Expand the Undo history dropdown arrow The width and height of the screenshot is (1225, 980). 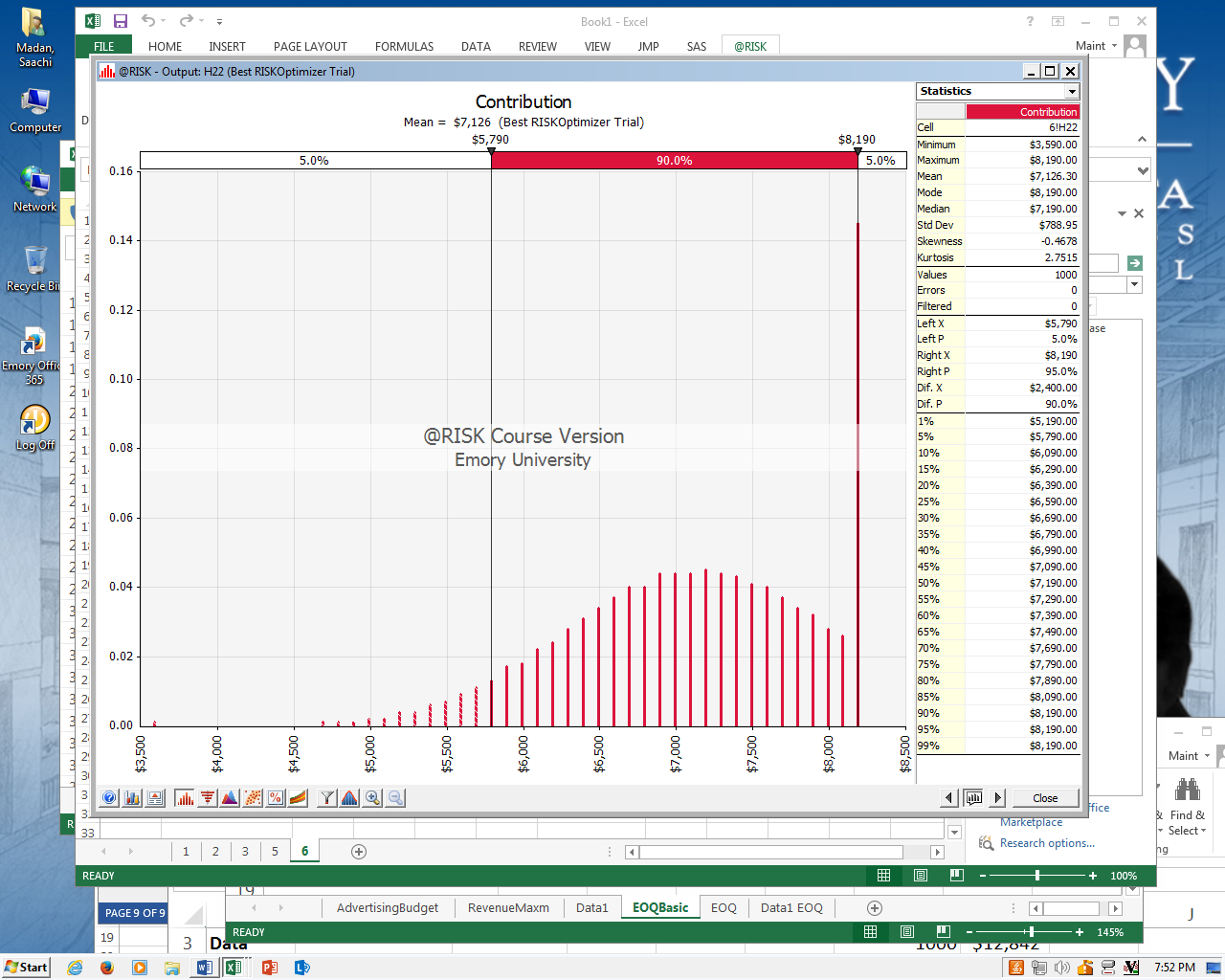(x=162, y=21)
